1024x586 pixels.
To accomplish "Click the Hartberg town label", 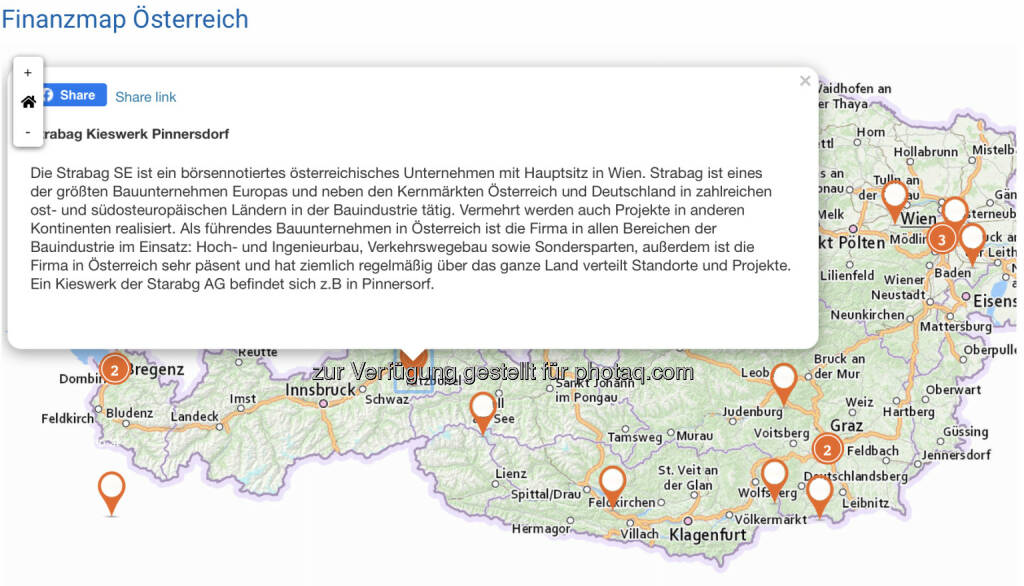I will (x=908, y=412).
